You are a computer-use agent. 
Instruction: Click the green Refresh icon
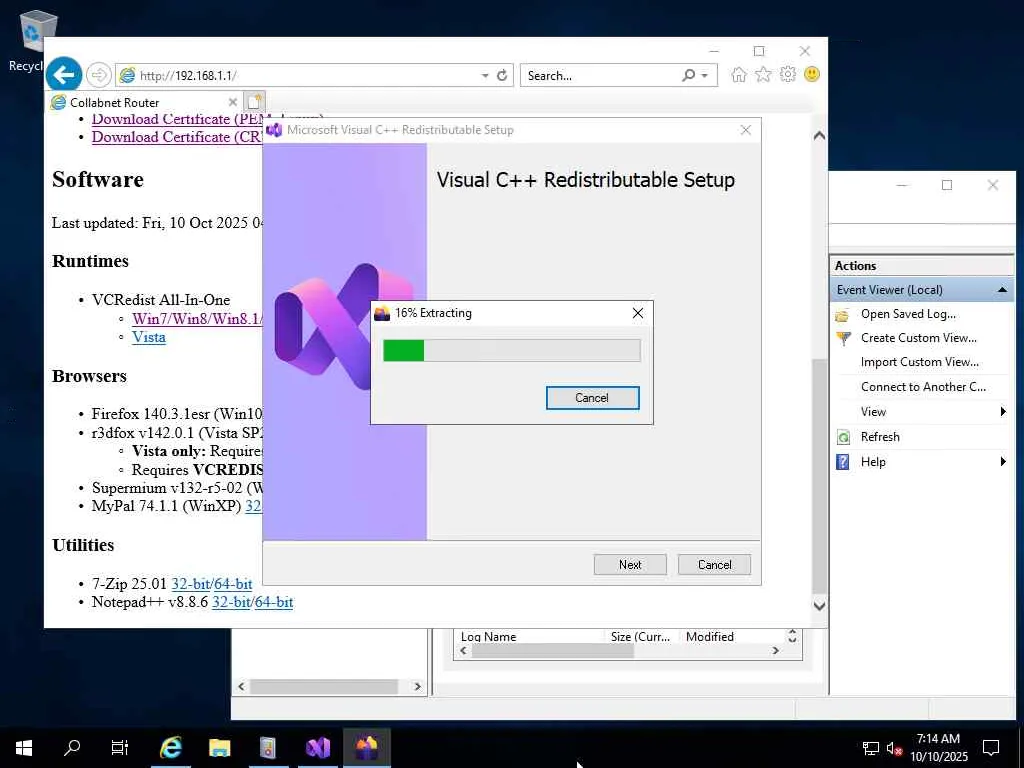[x=843, y=437]
